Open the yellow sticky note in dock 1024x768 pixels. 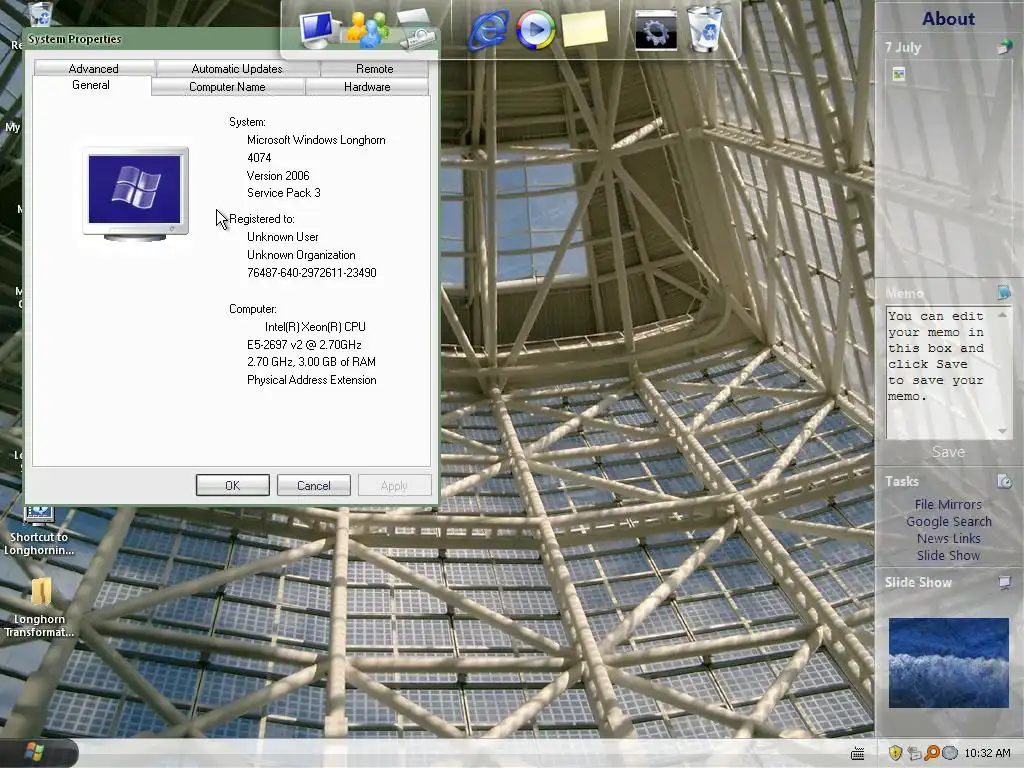[584, 28]
